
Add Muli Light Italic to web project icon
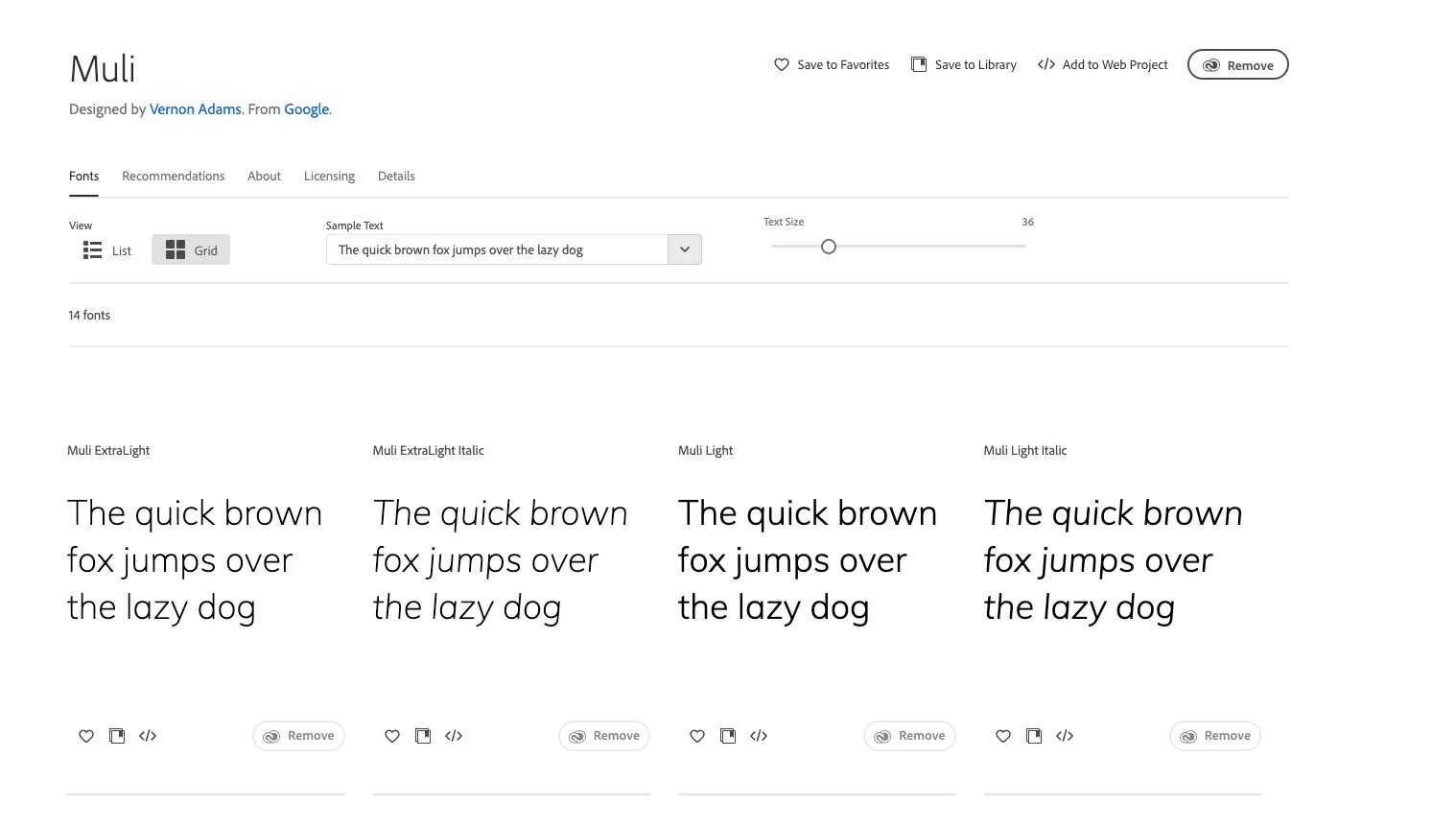(1065, 736)
